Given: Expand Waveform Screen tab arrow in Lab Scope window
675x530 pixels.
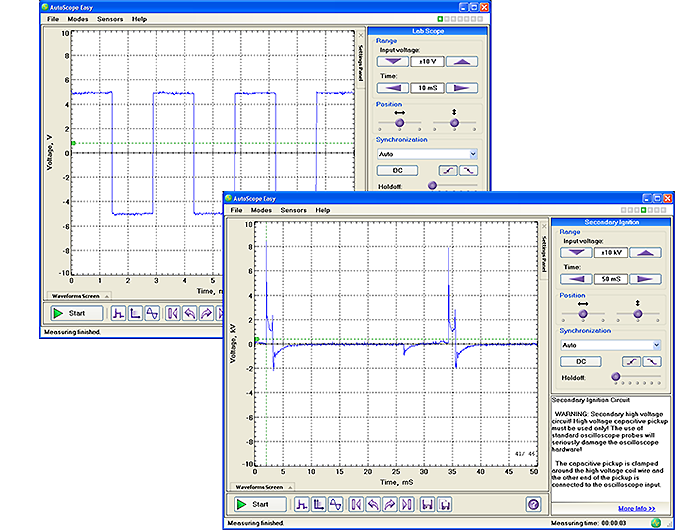Looking at the screenshot, I should click(107, 296).
